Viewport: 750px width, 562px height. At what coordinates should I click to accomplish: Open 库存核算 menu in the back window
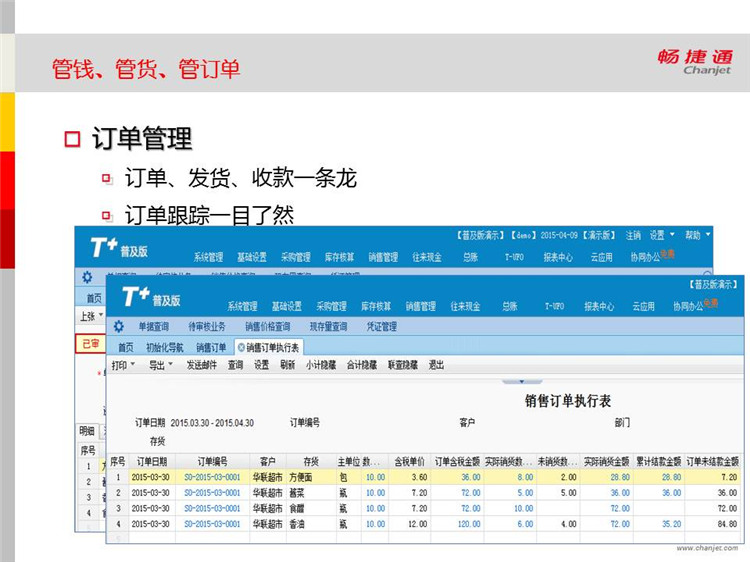339,257
